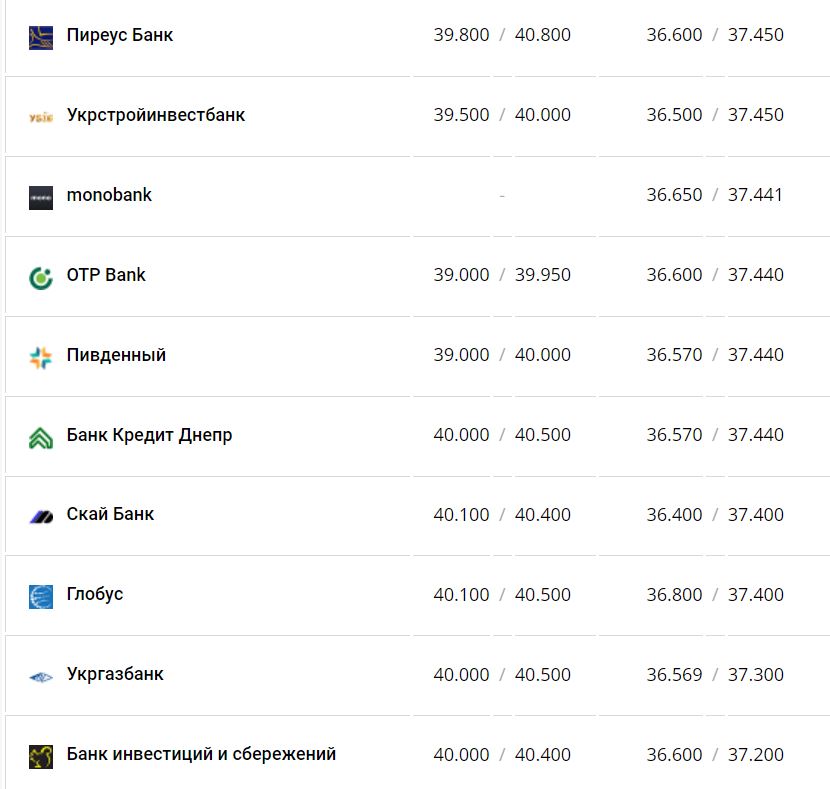Open the Глобус bank name link
This screenshot has height=789, width=830.
(95, 594)
